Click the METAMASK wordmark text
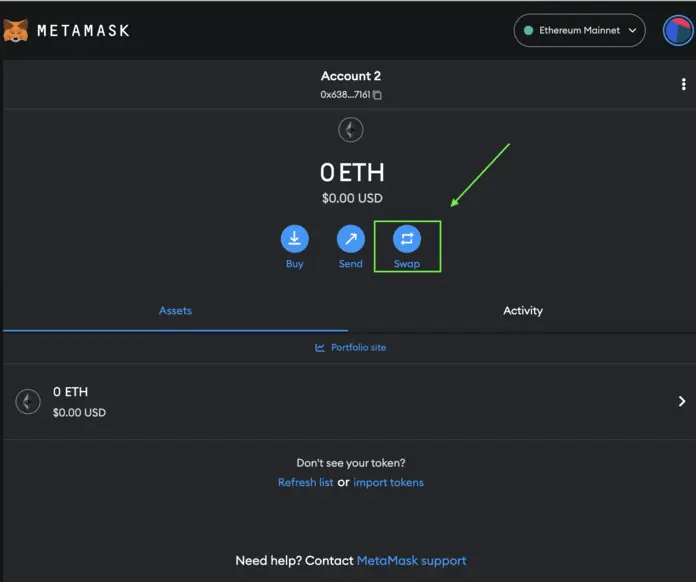 [83, 31]
